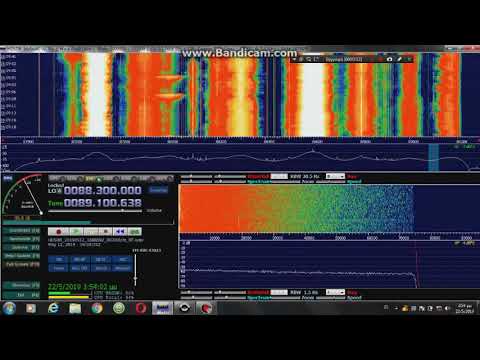The image size is (480, 360).
Task: Click the Full Screen [F11] button
Action: (x=21, y=265)
